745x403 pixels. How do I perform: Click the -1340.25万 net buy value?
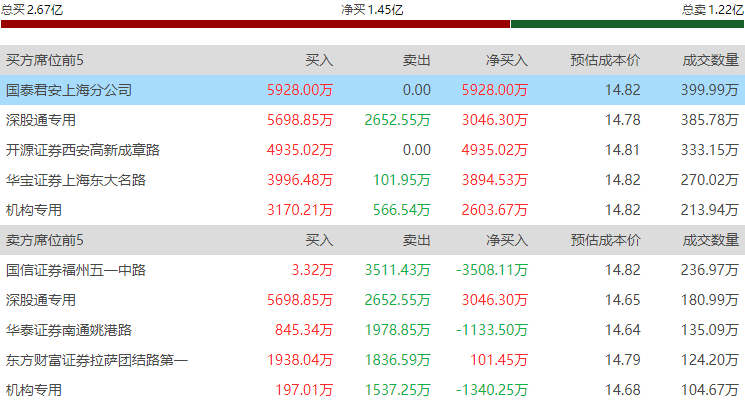pyautogui.click(x=492, y=390)
